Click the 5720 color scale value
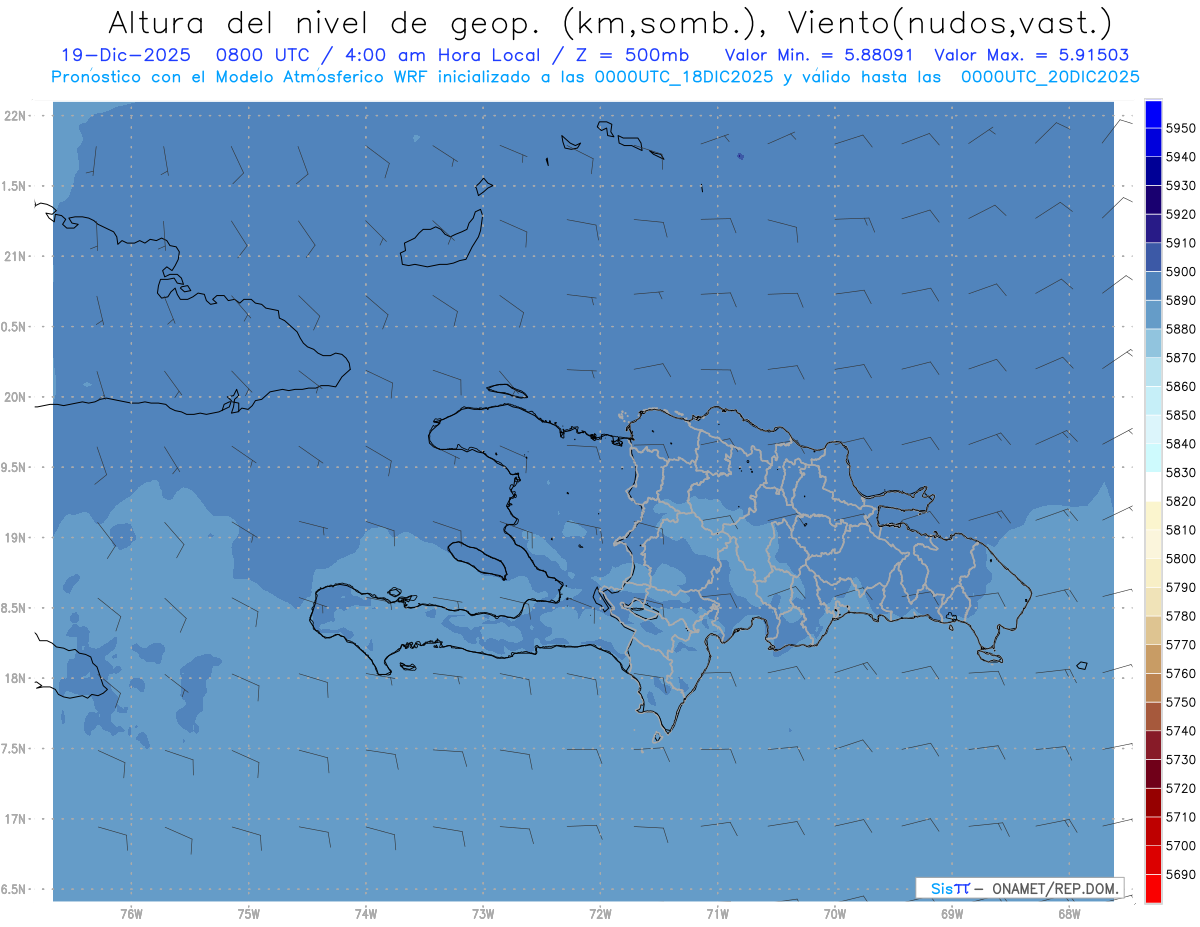The width and height of the screenshot is (1200, 927). pyautogui.click(x=1181, y=788)
